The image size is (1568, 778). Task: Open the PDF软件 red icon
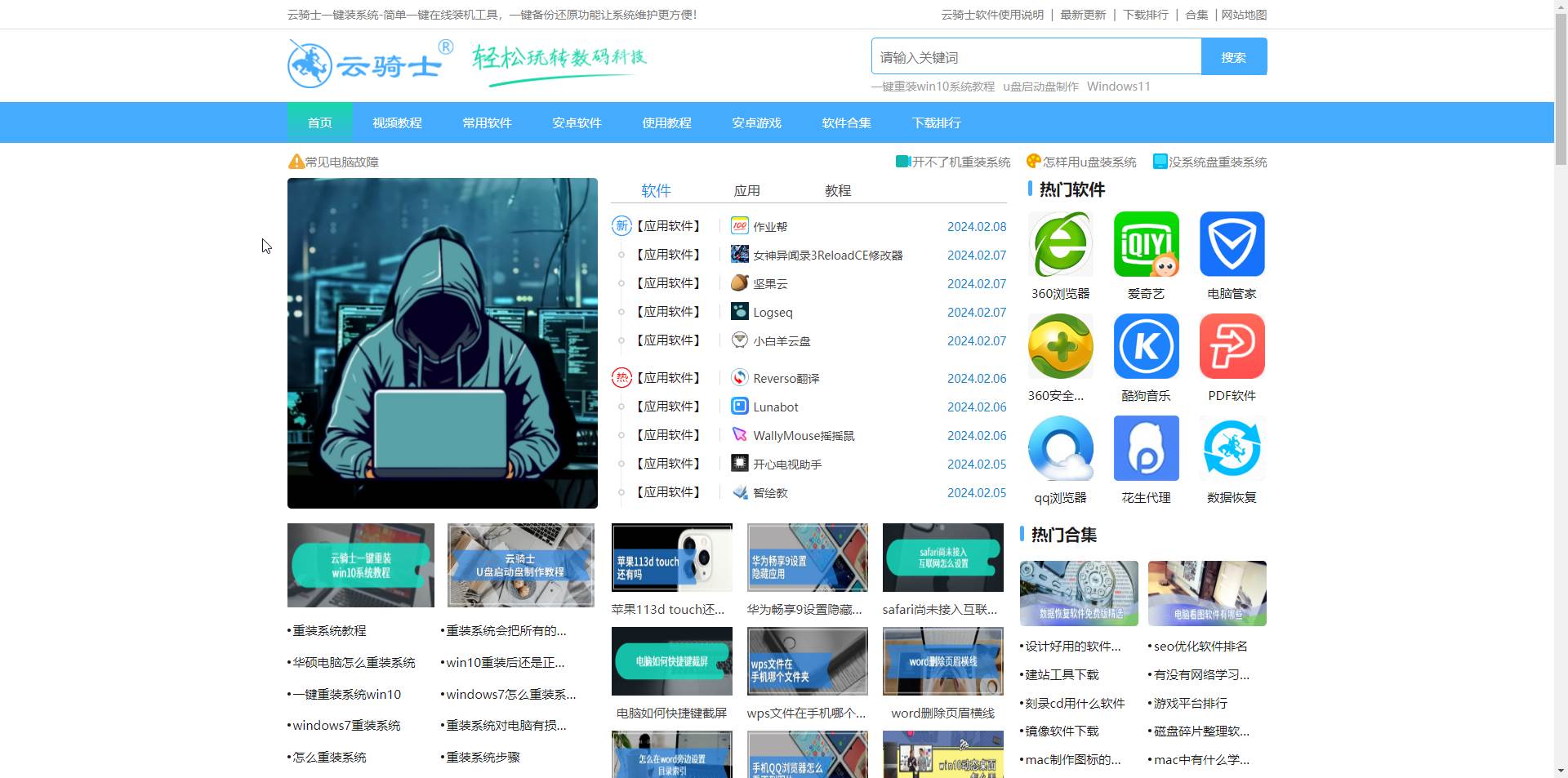pyautogui.click(x=1232, y=346)
